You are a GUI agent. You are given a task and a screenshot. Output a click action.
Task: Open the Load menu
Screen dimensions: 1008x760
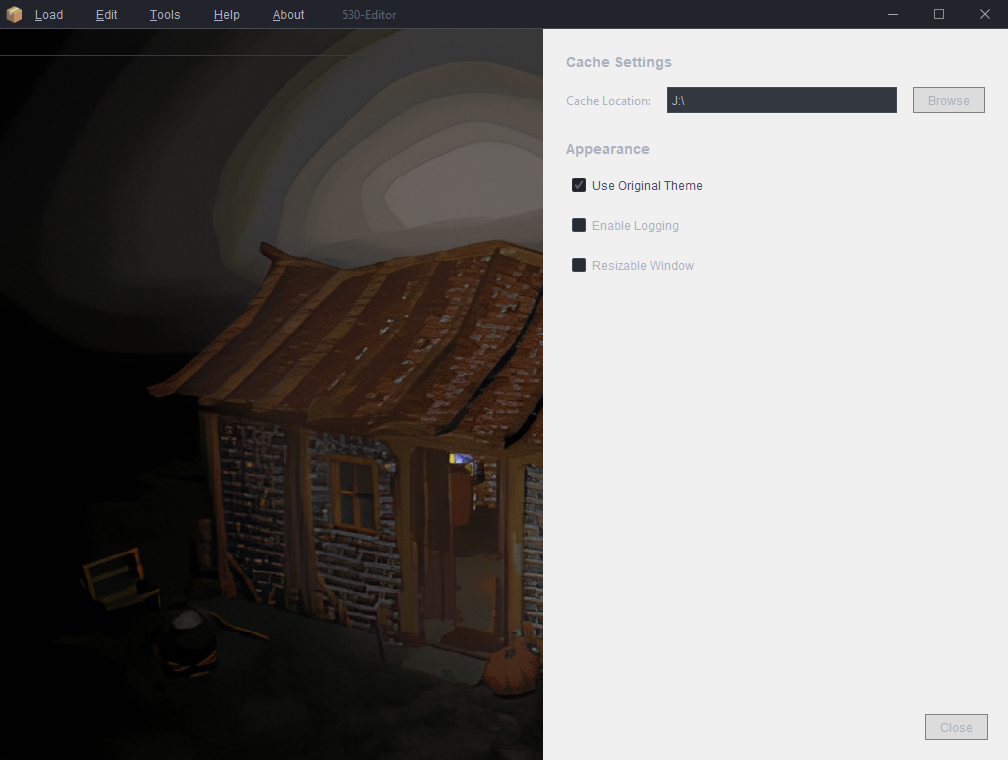click(48, 15)
